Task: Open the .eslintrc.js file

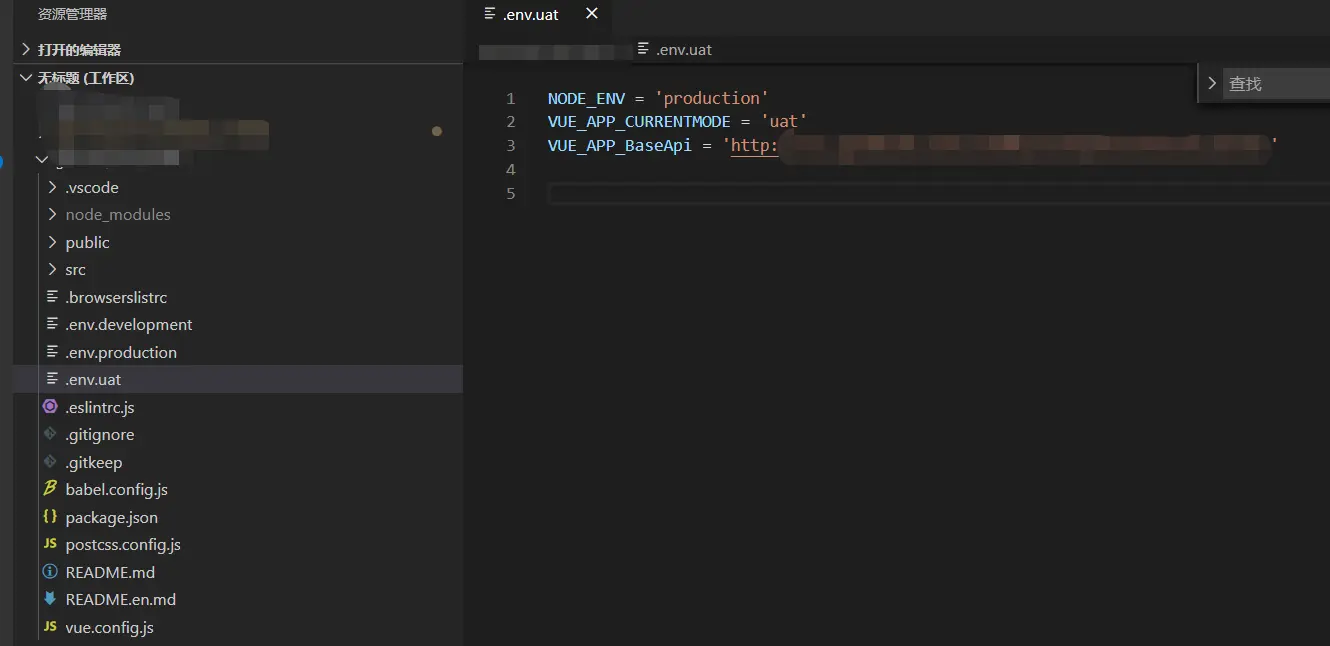Action: point(237,407)
